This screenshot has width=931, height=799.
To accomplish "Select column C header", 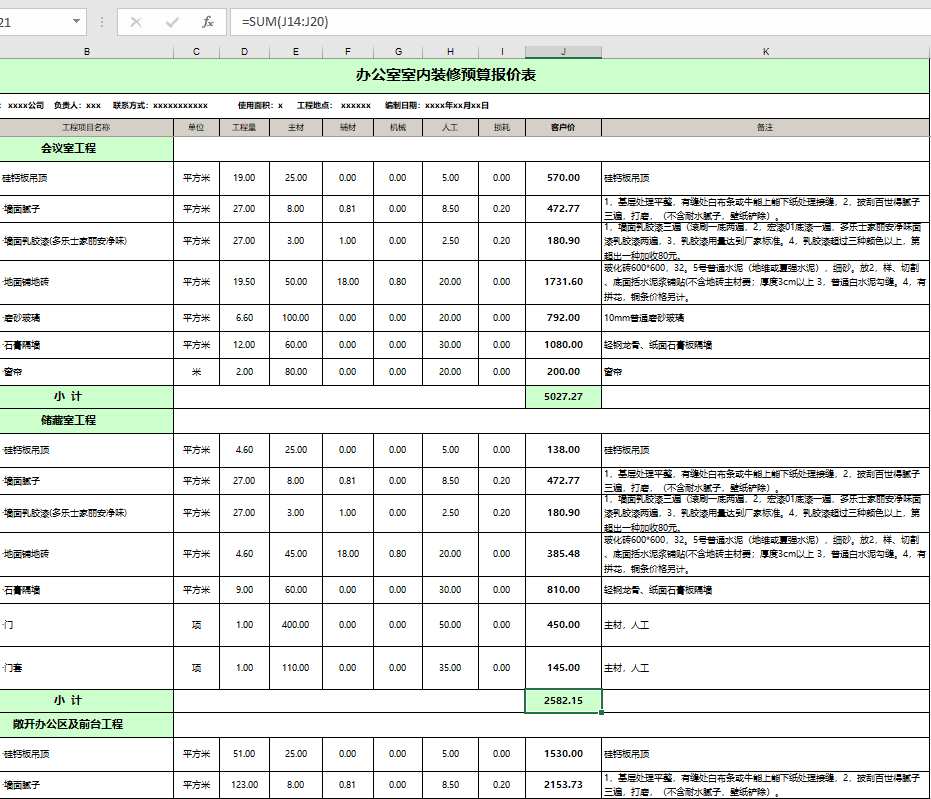I will pos(197,52).
